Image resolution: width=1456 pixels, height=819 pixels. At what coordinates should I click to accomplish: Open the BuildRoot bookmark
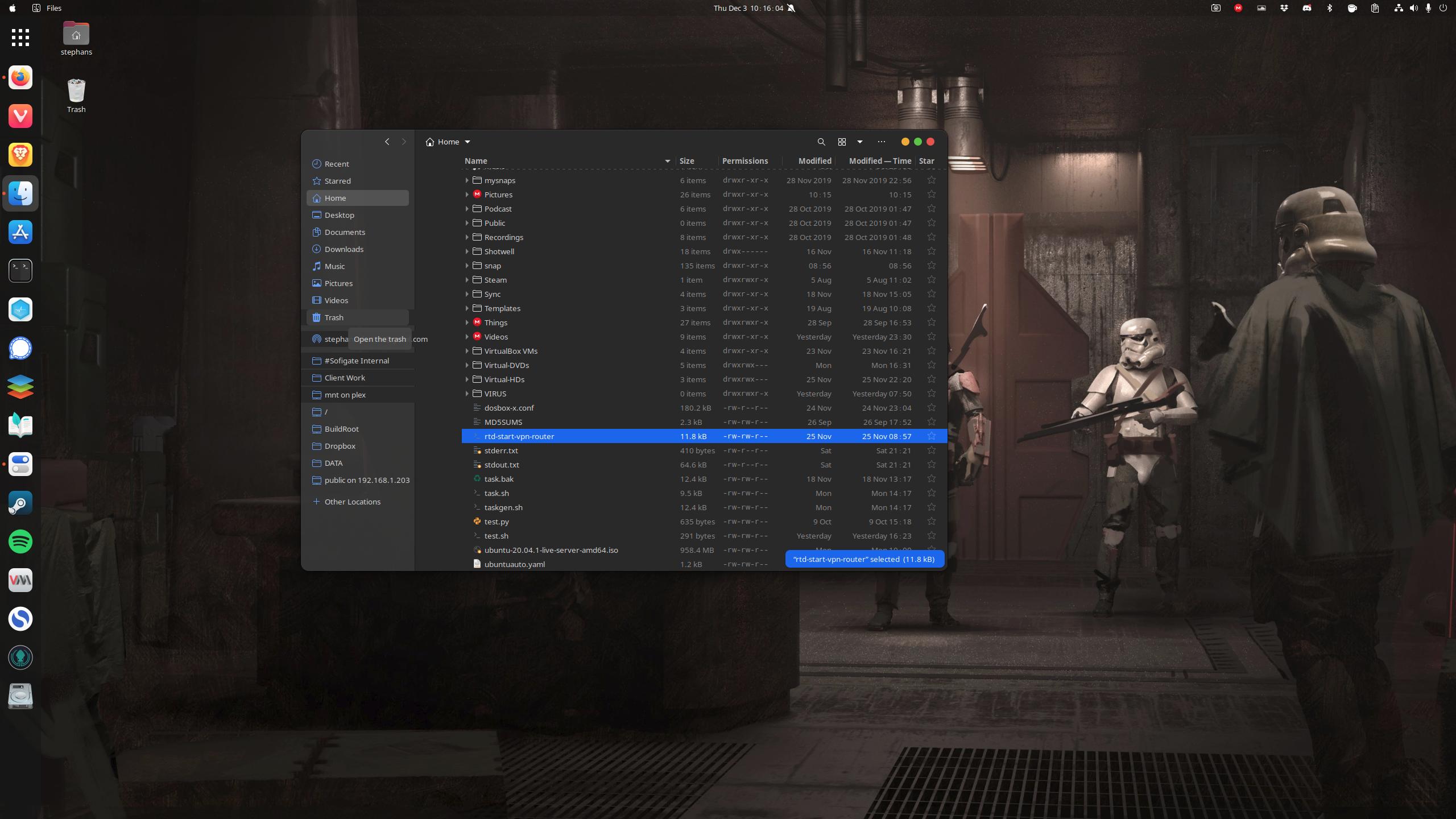point(358,429)
